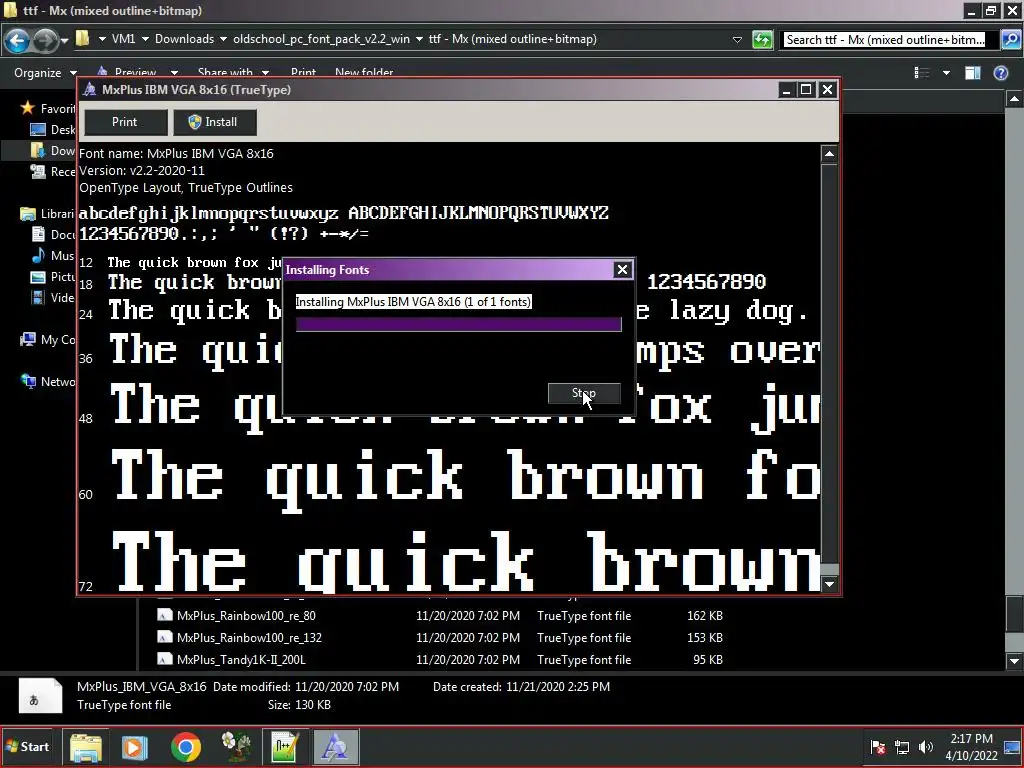Click the font viewer taskbar icon
This screenshot has width=1024, height=768.
point(336,747)
